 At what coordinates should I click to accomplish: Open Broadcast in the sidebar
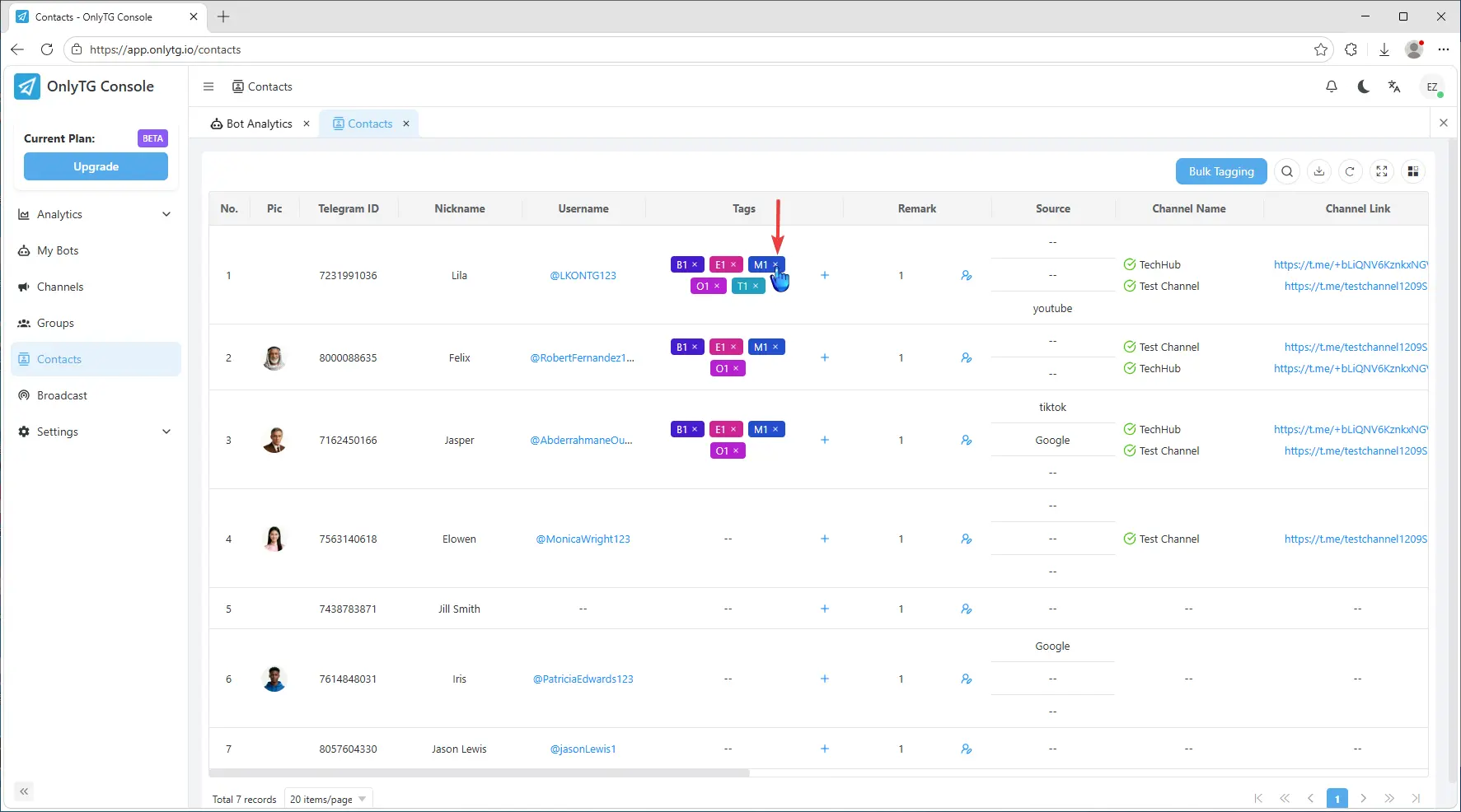[62, 395]
